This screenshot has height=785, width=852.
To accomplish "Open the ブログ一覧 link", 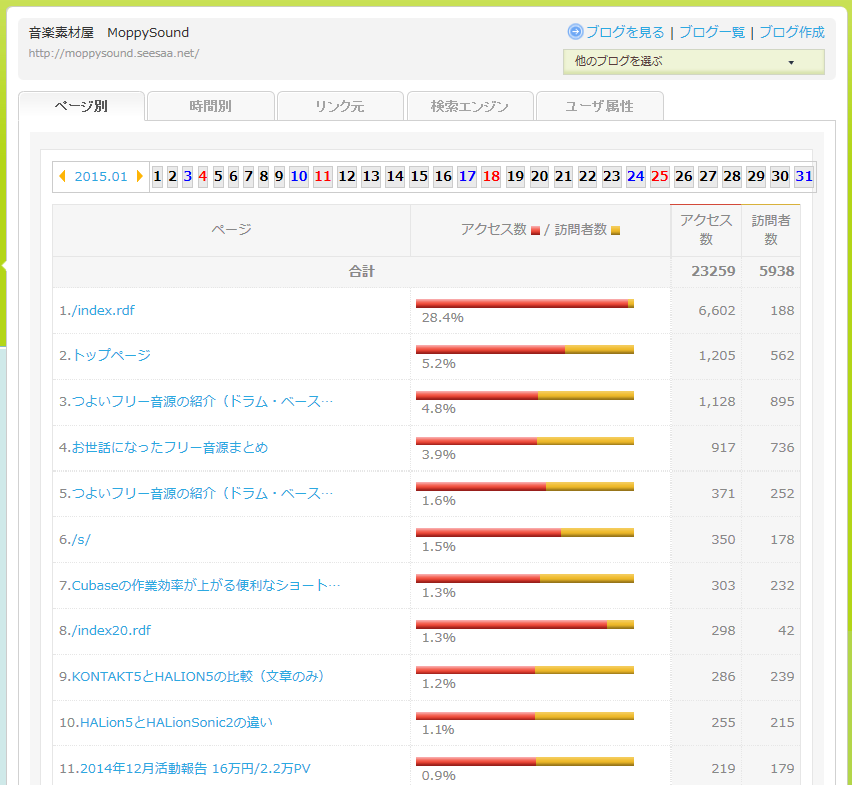I will click(x=712, y=32).
